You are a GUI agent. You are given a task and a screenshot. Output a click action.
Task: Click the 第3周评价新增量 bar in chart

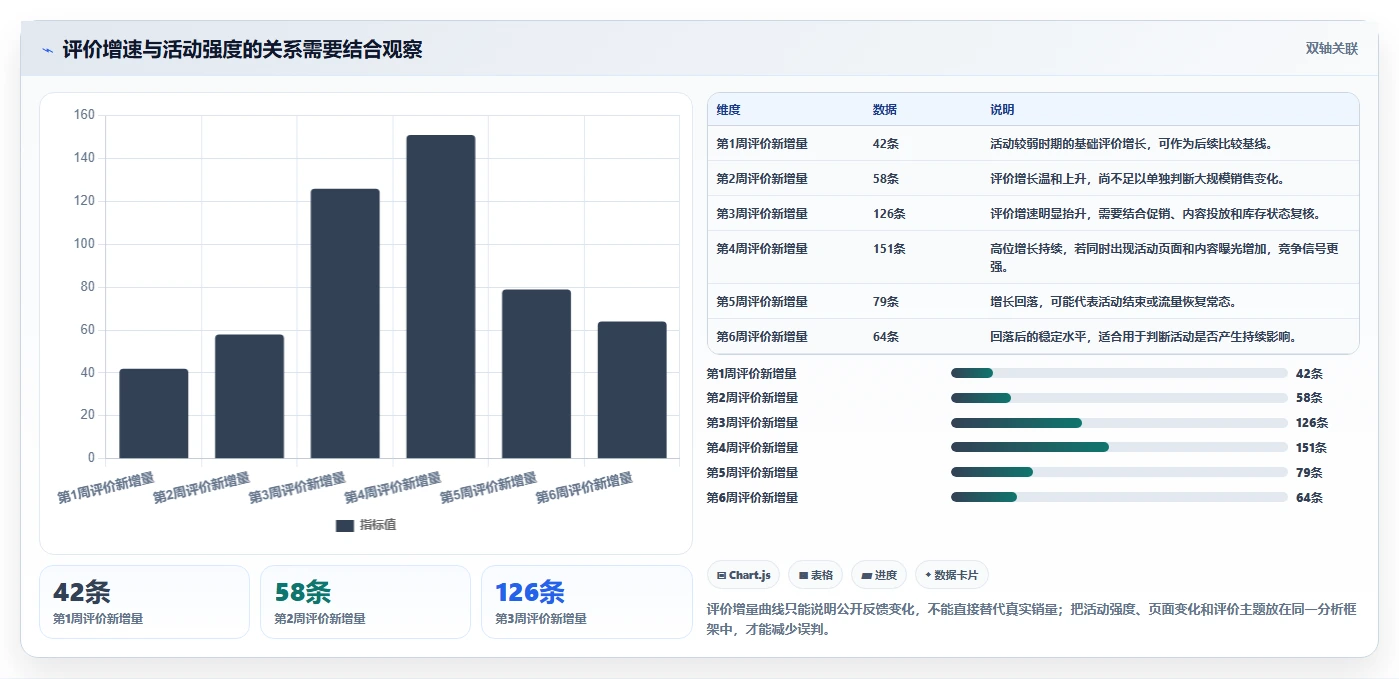(x=345, y=324)
